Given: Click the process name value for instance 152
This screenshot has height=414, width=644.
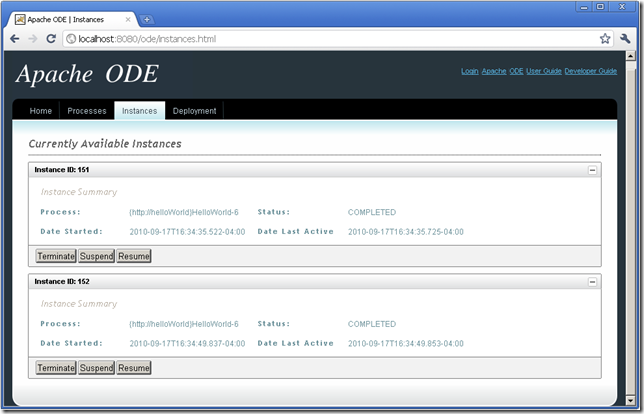Looking at the screenshot, I should [184, 324].
